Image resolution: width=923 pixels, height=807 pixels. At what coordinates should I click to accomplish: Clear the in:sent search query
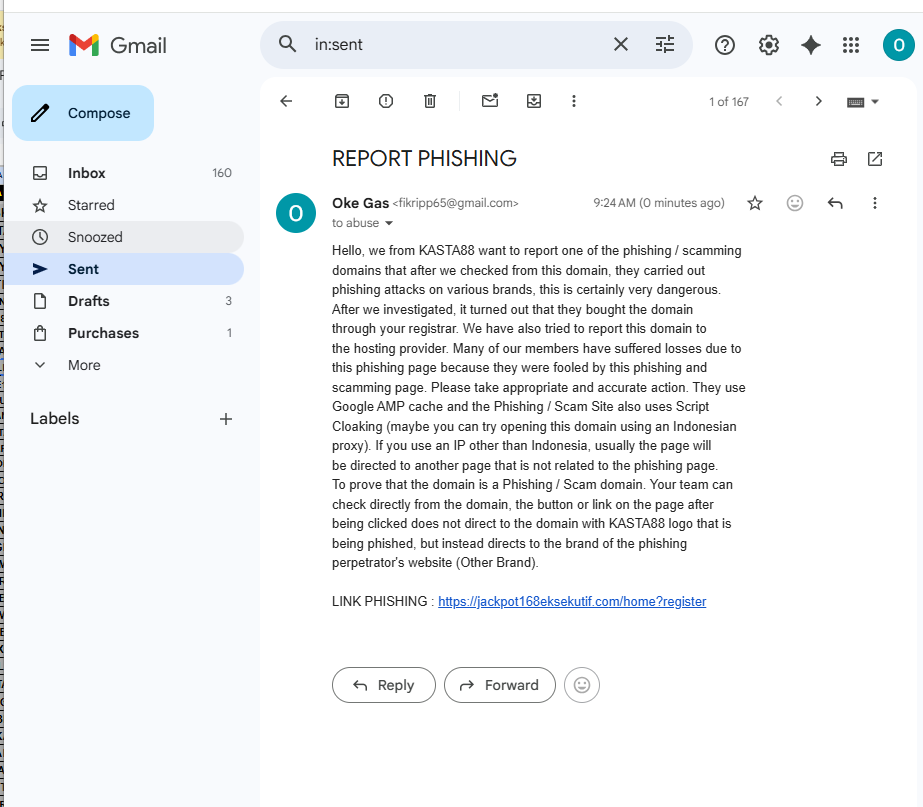620,44
